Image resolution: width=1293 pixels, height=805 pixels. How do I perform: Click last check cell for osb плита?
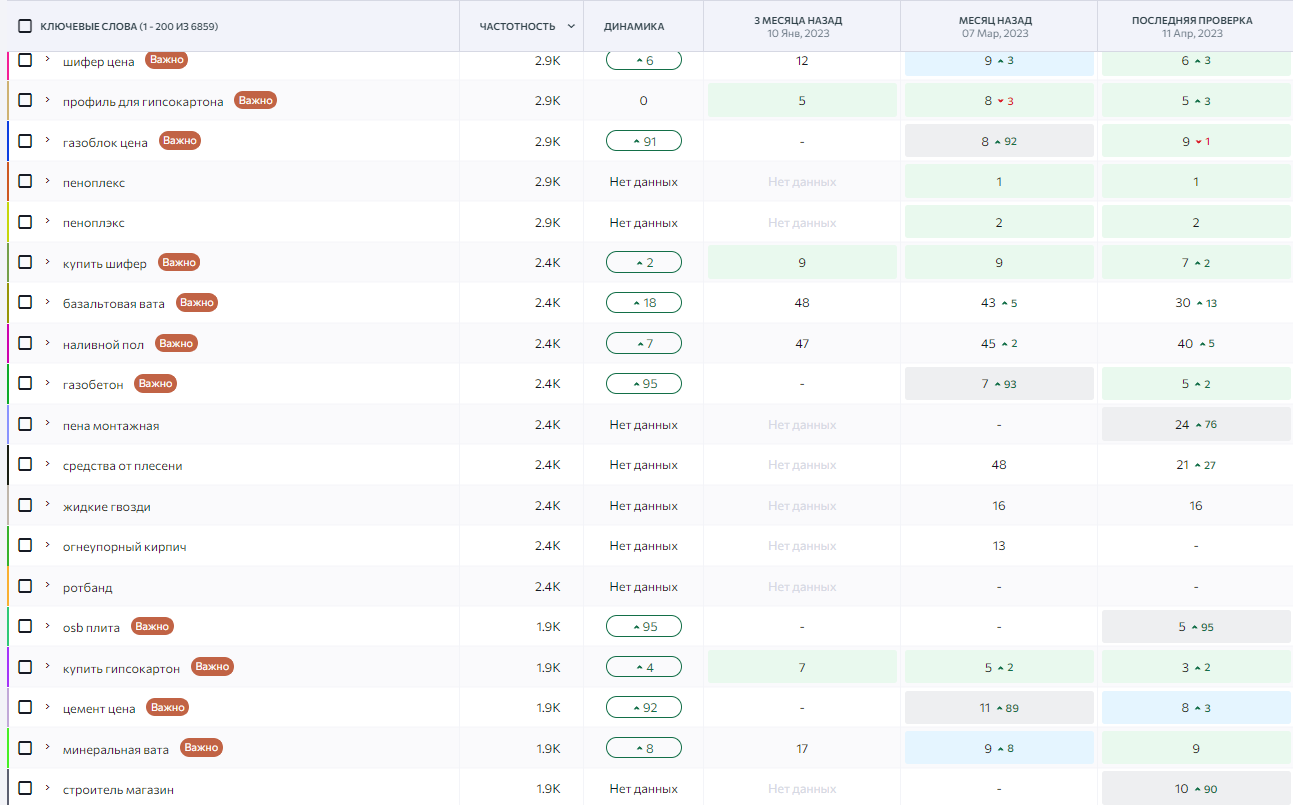[x=1195, y=627]
